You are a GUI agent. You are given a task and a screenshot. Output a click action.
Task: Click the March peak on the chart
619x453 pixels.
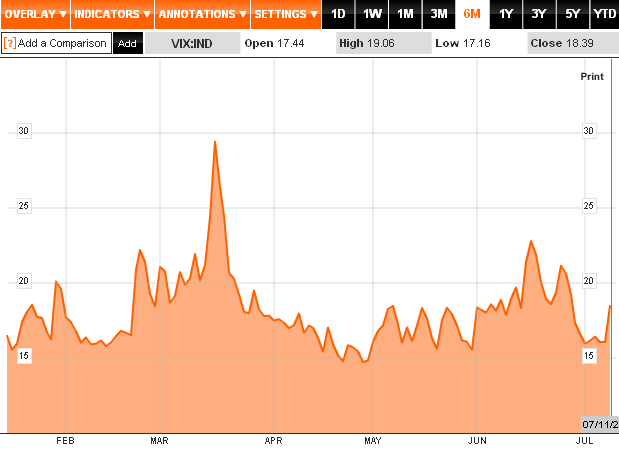[215, 142]
